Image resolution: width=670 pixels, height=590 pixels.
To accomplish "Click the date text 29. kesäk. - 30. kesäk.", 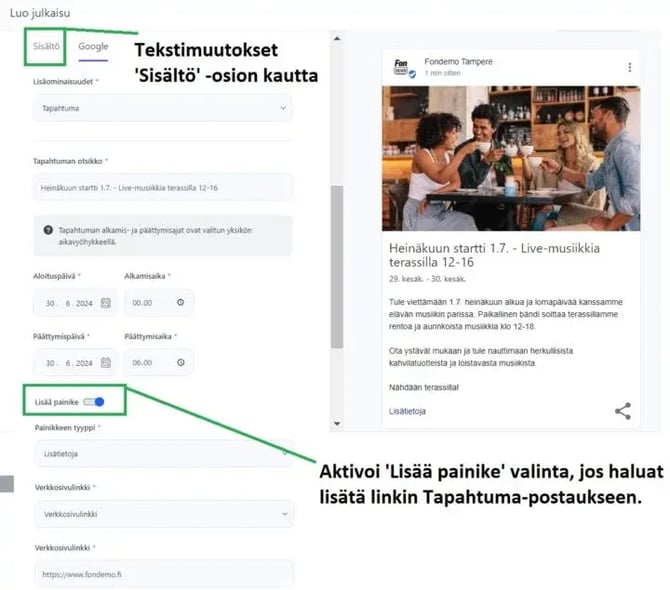I will point(427,279).
